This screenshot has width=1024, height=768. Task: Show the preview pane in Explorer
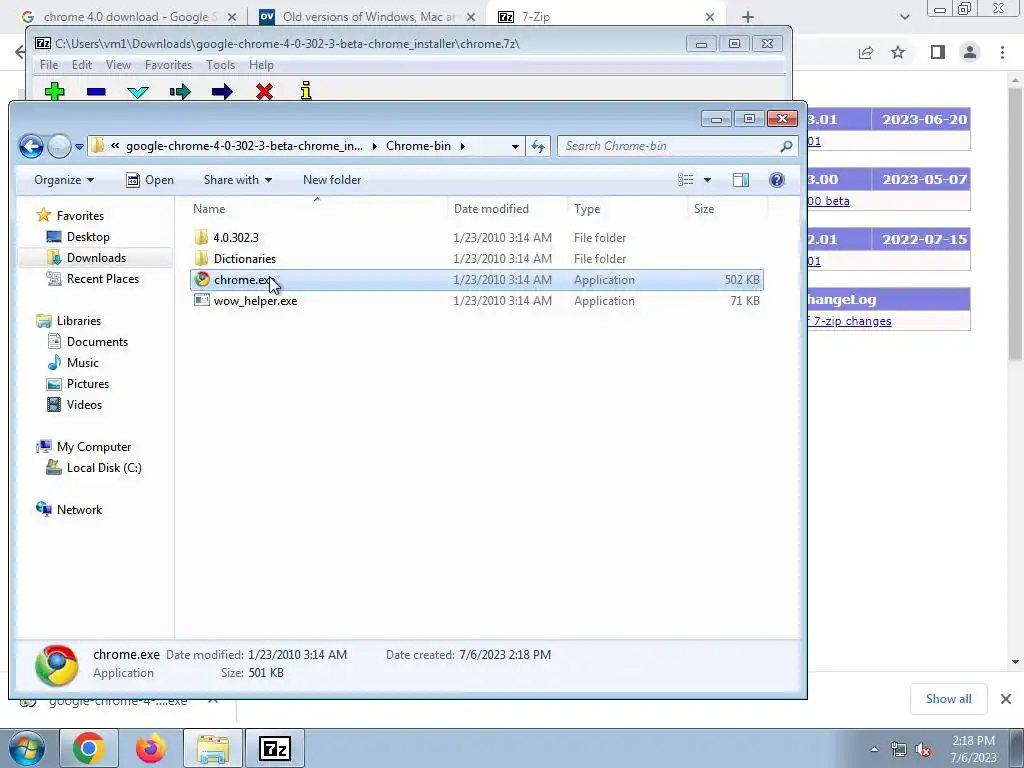[x=741, y=180]
